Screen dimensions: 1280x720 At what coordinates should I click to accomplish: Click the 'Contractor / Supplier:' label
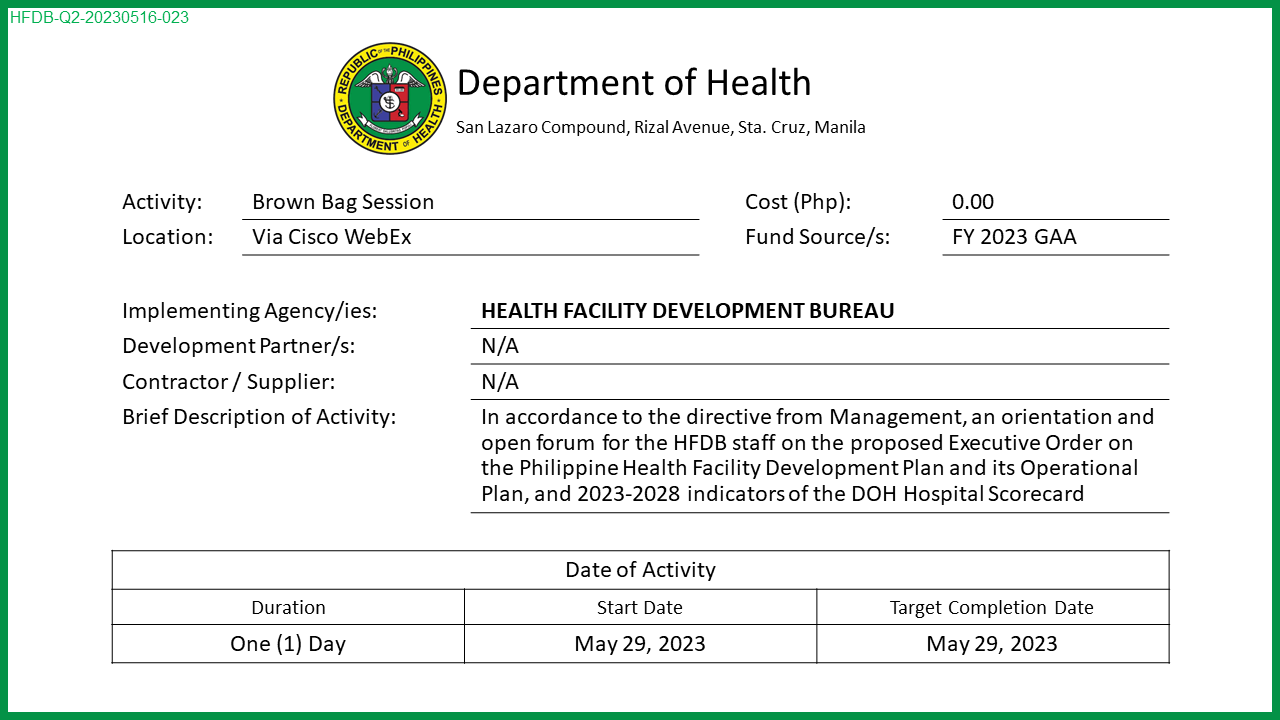tap(229, 382)
